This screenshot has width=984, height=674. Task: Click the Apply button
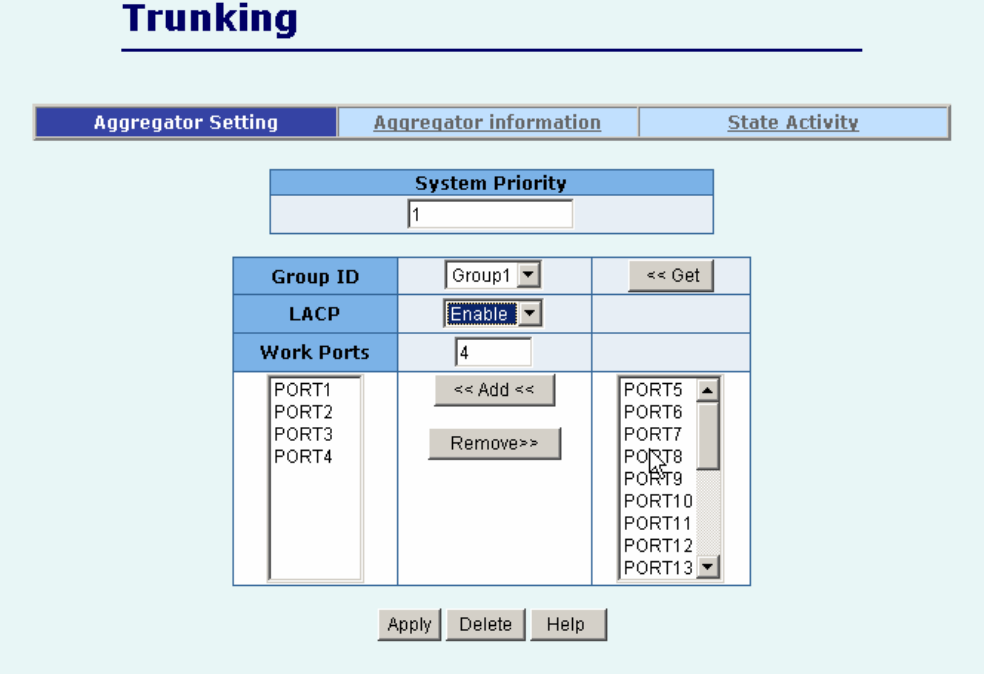click(409, 624)
